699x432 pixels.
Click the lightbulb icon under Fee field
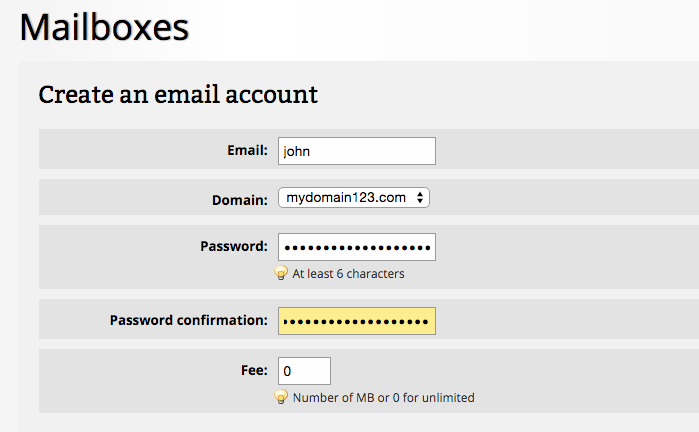(282, 397)
